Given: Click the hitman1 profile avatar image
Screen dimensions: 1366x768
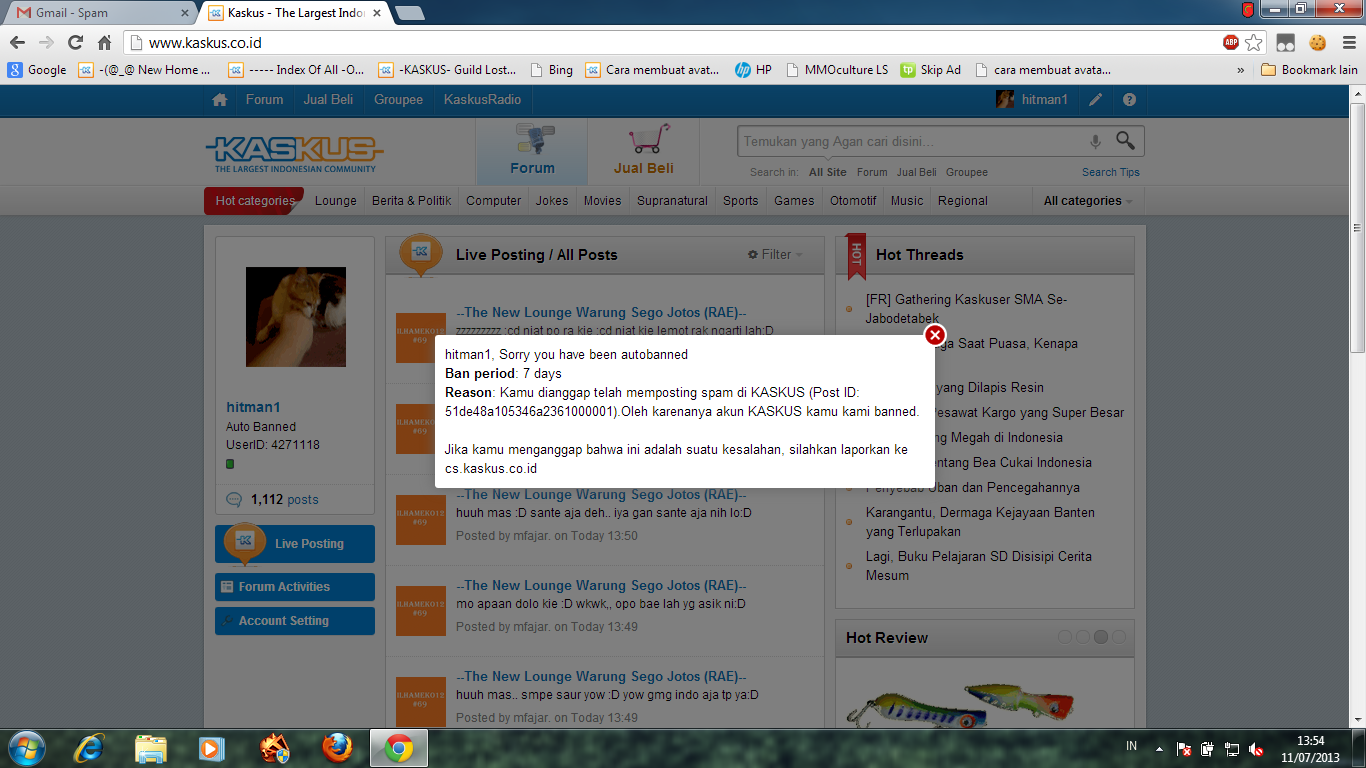Looking at the screenshot, I should tap(296, 317).
